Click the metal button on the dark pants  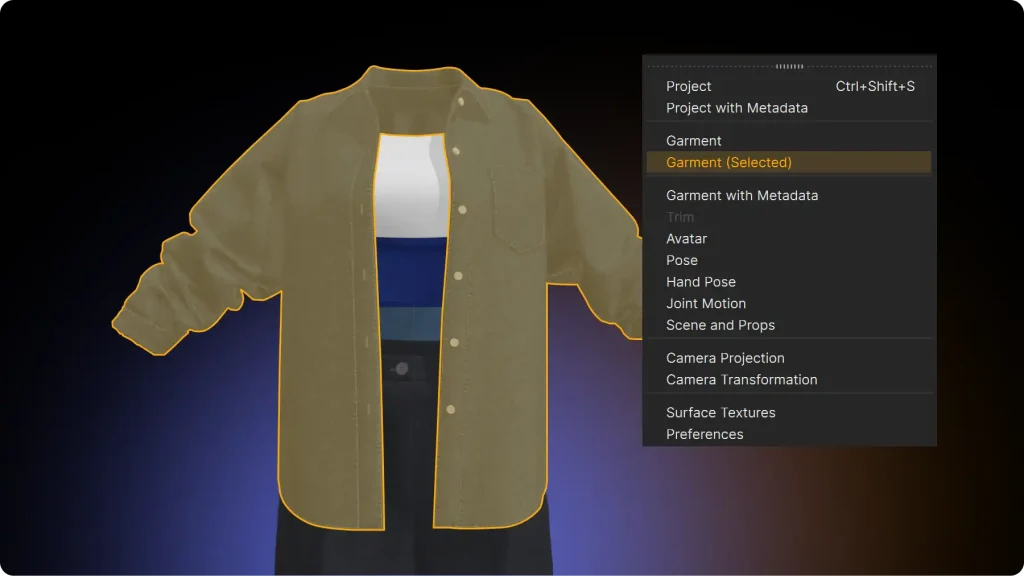(x=401, y=369)
